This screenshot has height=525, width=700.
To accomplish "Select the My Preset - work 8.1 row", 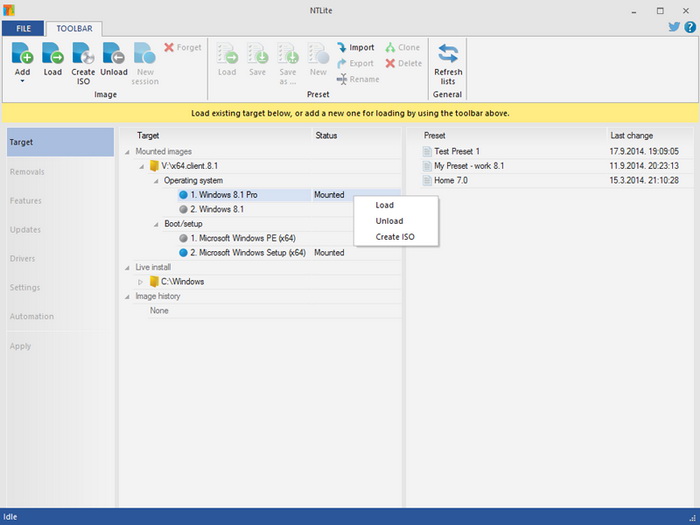I will [x=557, y=166].
